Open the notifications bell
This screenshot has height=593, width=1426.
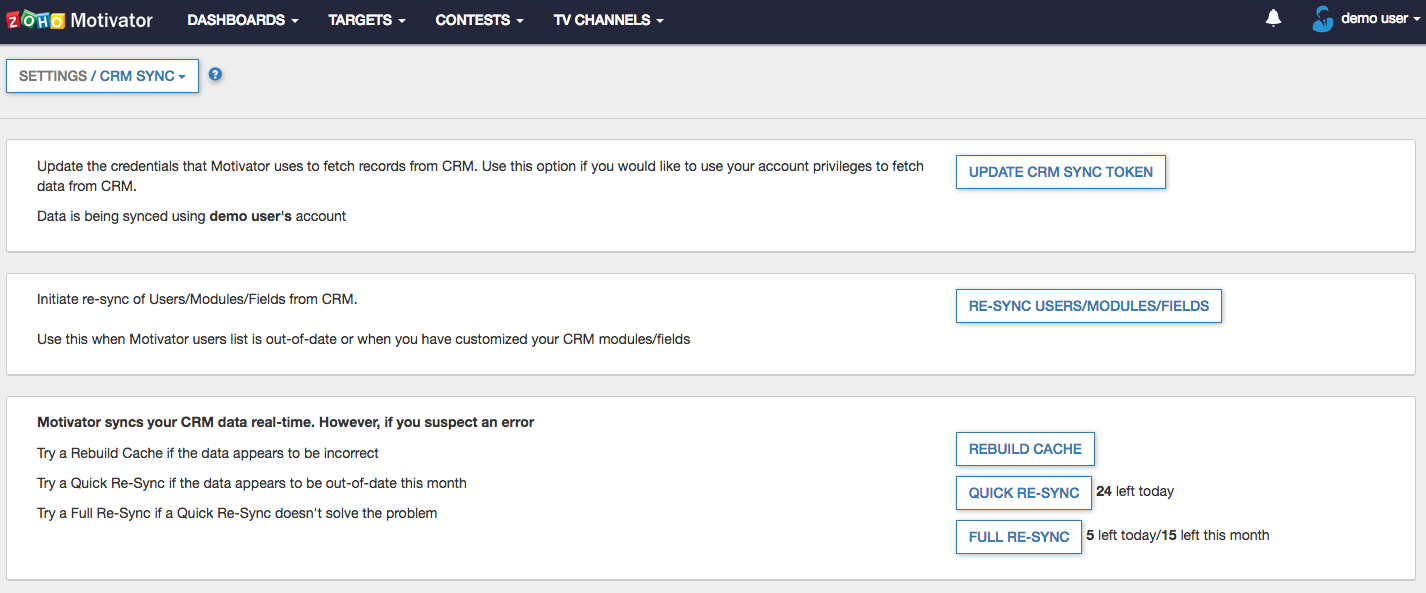coord(1273,19)
